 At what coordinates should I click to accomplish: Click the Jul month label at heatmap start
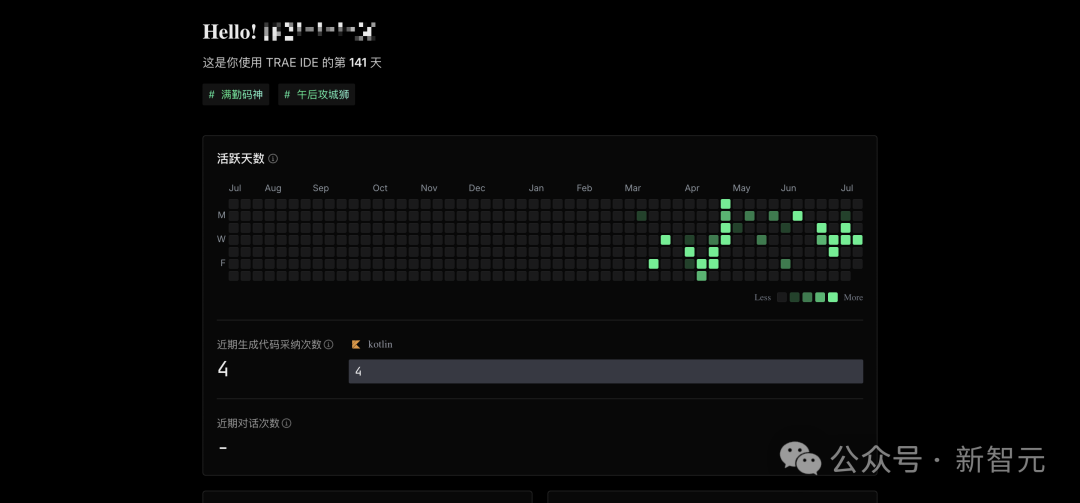click(x=235, y=188)
